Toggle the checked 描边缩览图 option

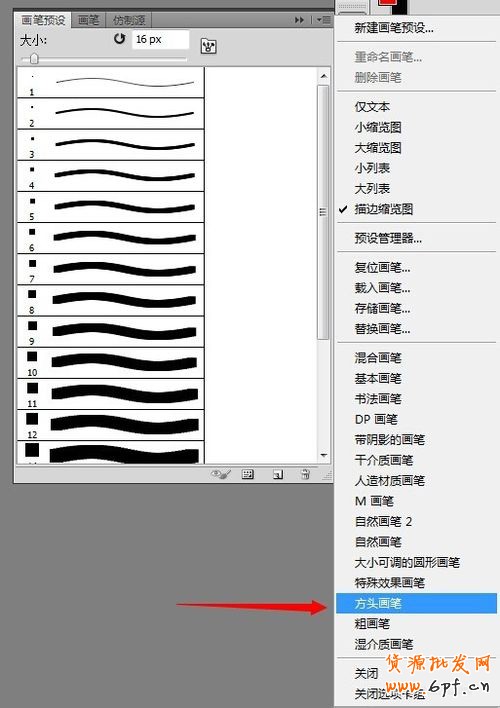click(383, 209)
